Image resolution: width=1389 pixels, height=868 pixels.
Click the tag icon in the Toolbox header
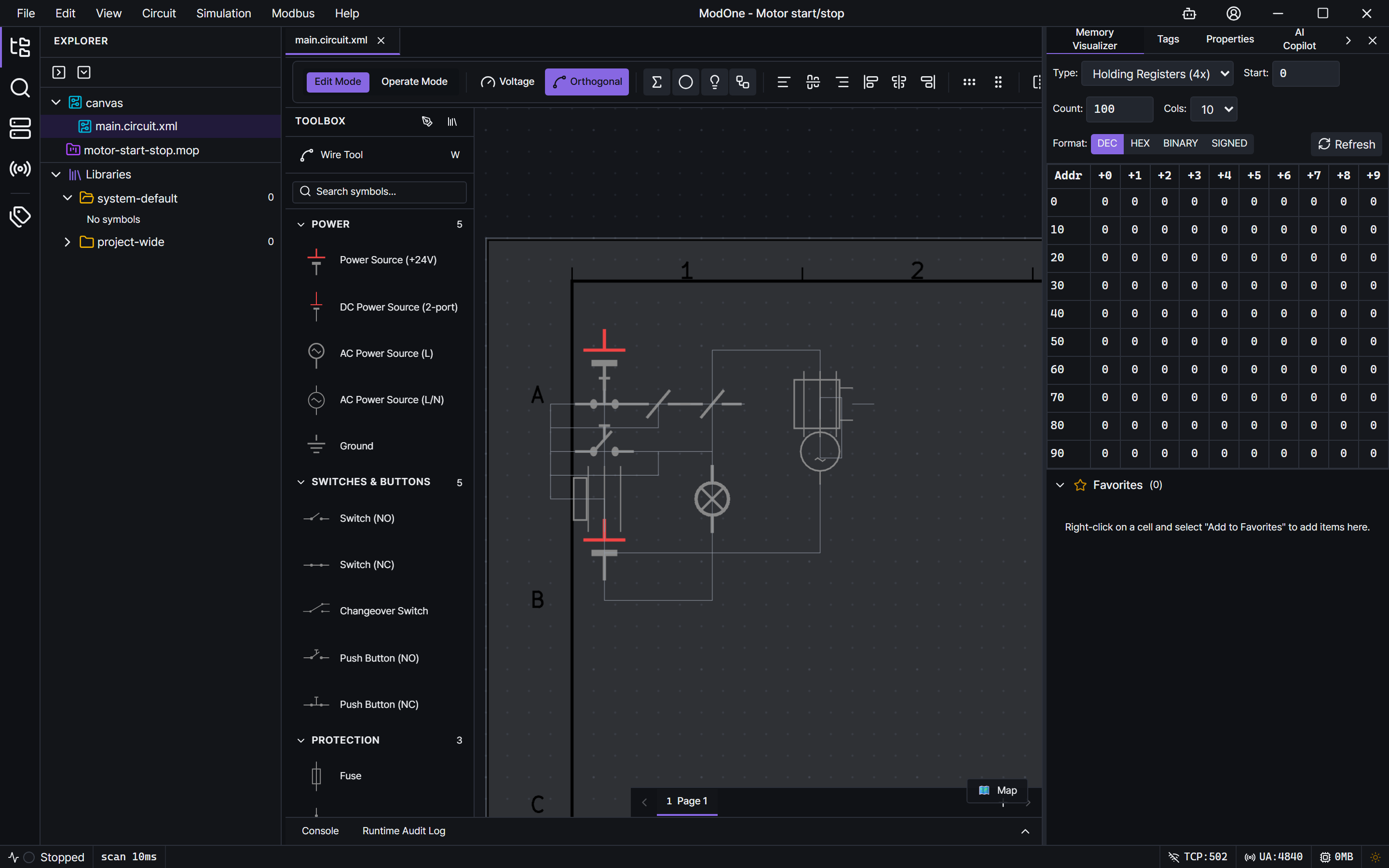pos(426,121)
